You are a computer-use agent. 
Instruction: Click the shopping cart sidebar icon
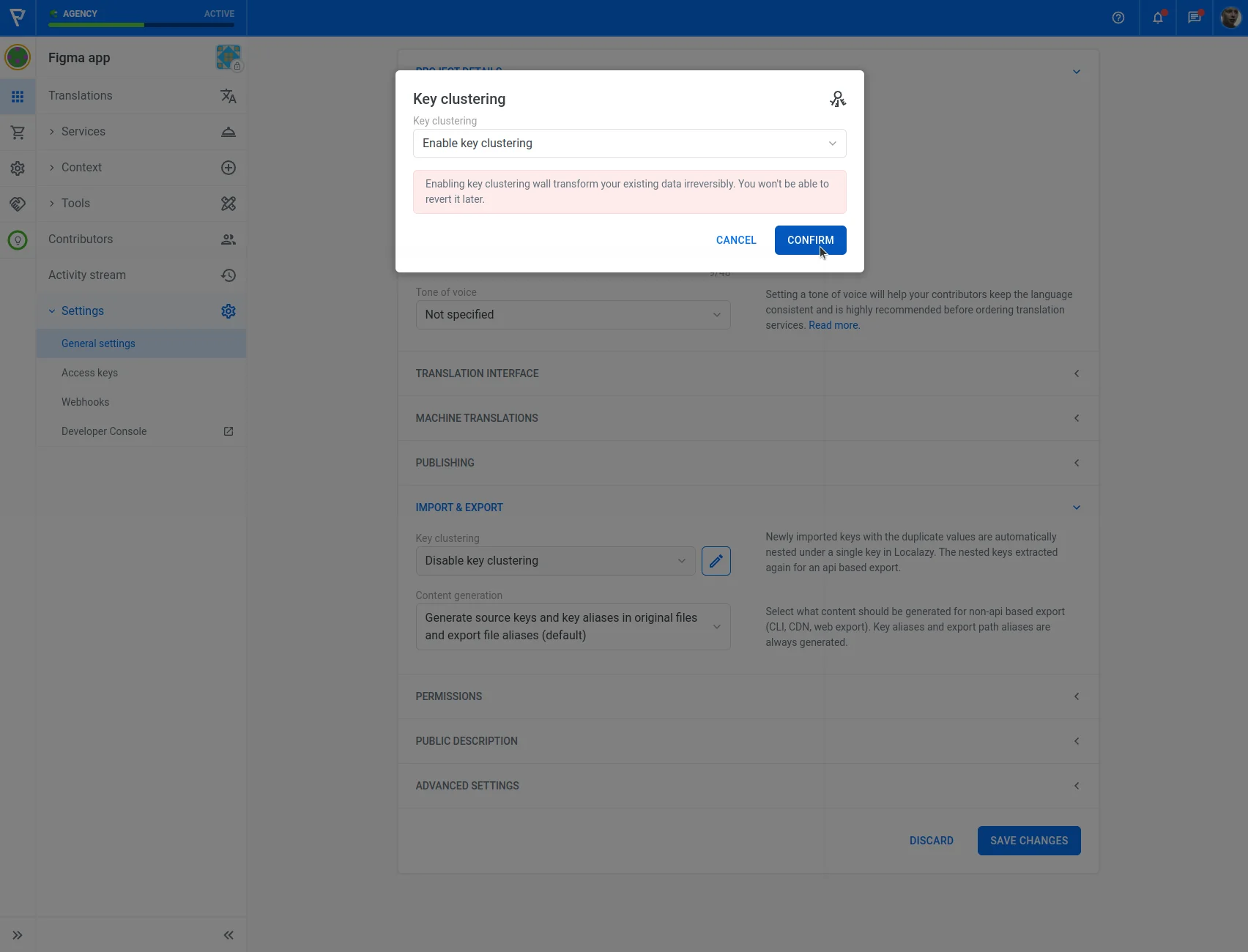18,133
